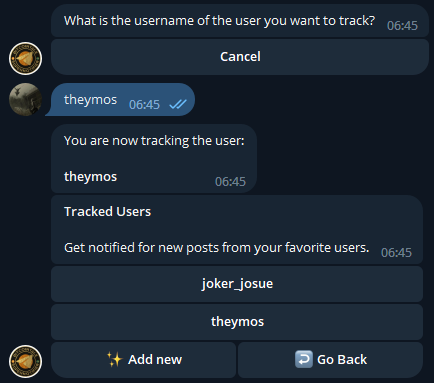Viewport: 434px width, 383px height.
Task: Select the sent theymos message bubble
Action: tap(122, 100)
